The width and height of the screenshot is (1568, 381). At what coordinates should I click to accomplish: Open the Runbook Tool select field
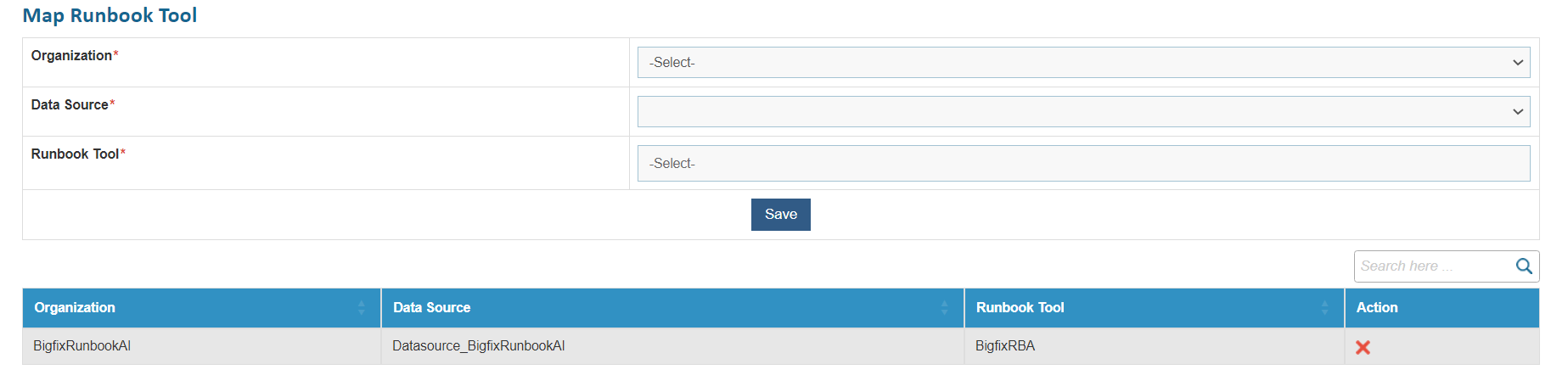point(1083,164)
